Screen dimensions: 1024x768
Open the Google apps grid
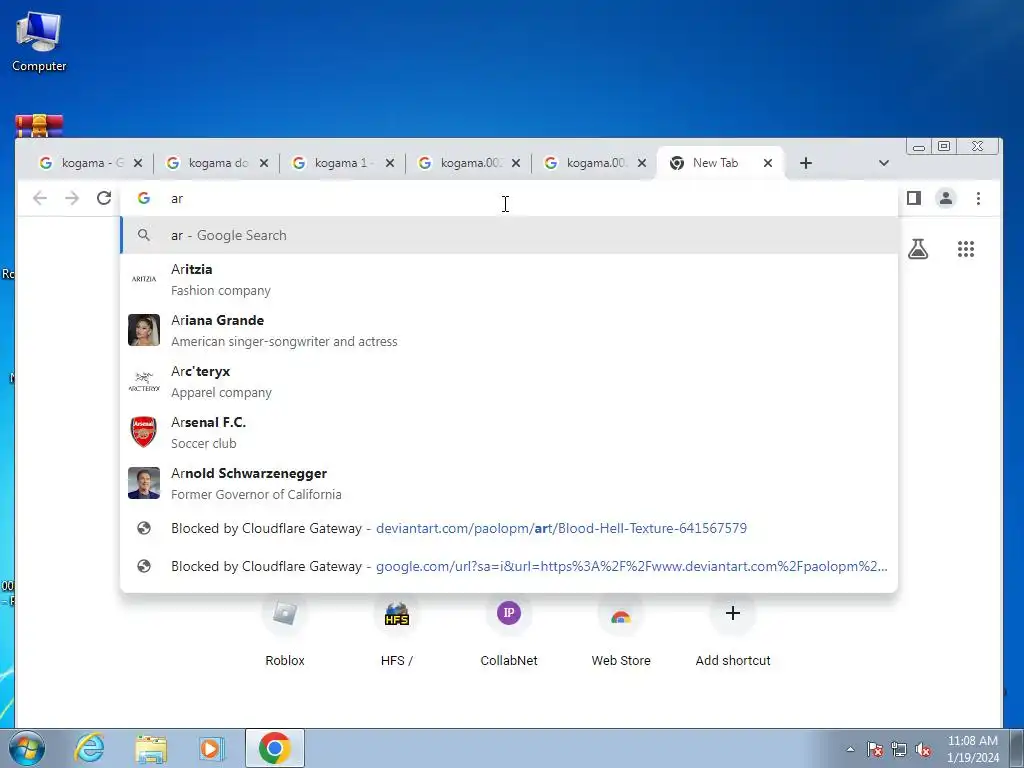pos(966,249)
